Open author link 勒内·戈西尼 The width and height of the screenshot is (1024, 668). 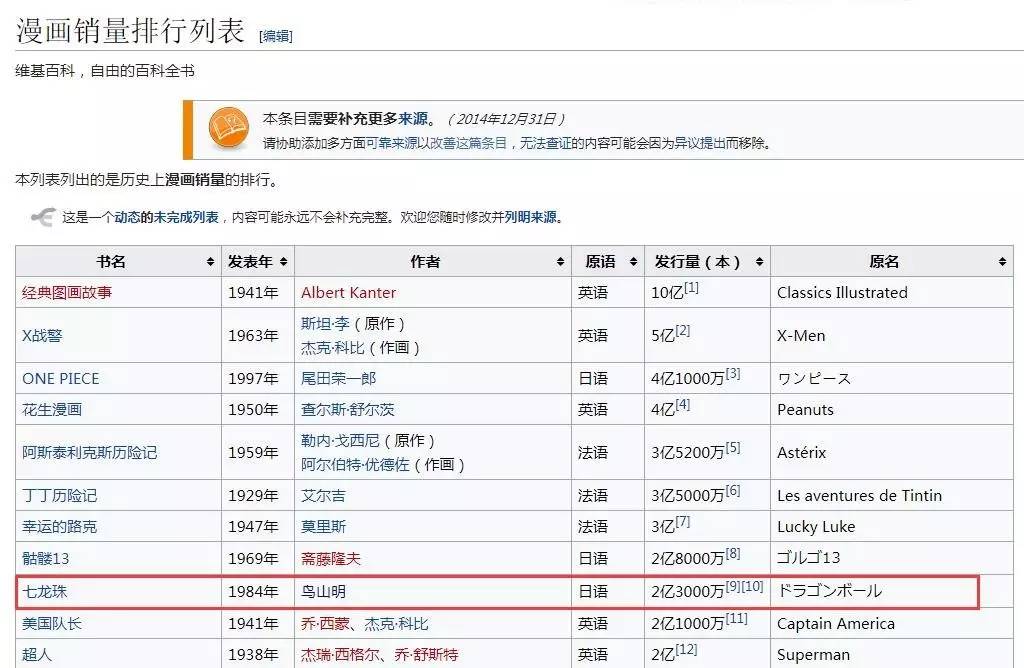click(340, 441)
